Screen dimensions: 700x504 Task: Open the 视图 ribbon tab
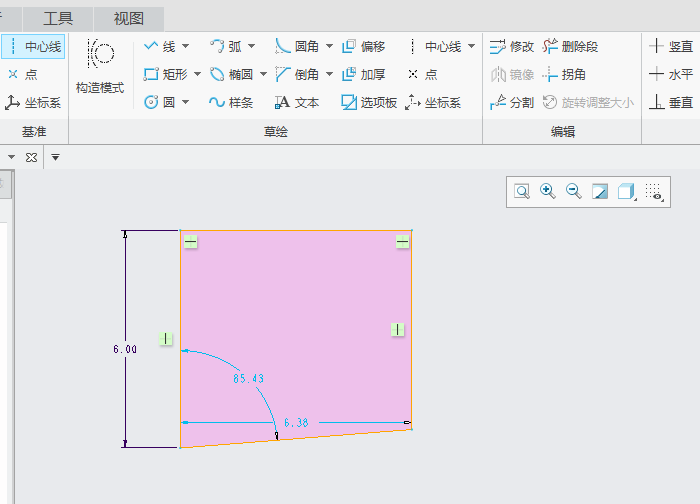128,18
